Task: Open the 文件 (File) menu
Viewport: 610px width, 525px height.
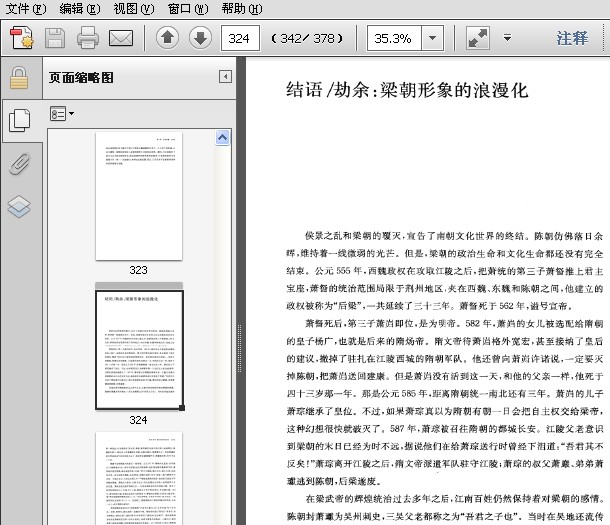Action: pyautogui.click(x=26, y=8)
